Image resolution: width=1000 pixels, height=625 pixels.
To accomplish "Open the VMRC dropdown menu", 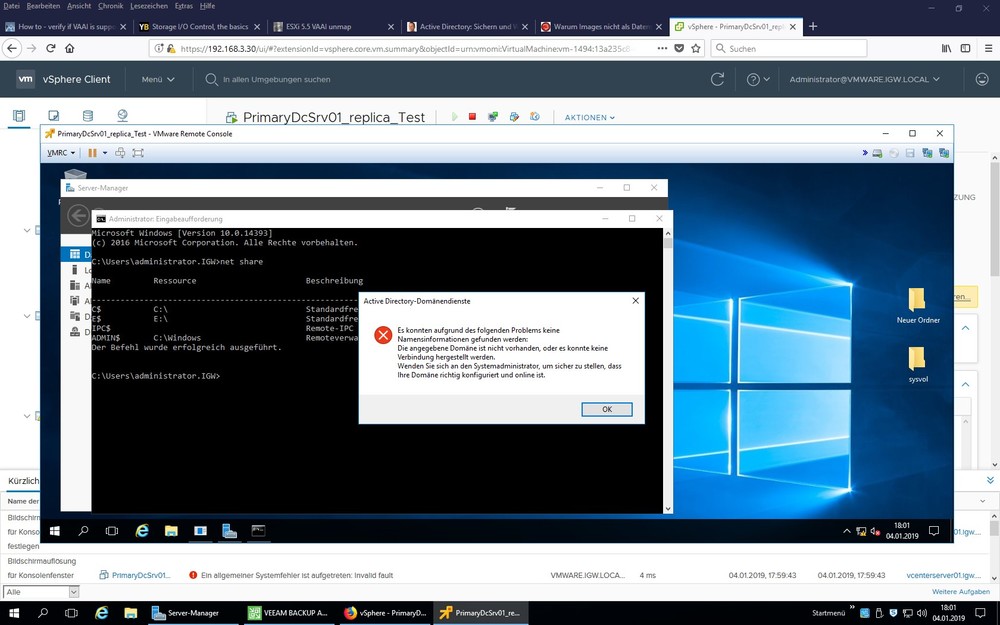I will (61, 153).
